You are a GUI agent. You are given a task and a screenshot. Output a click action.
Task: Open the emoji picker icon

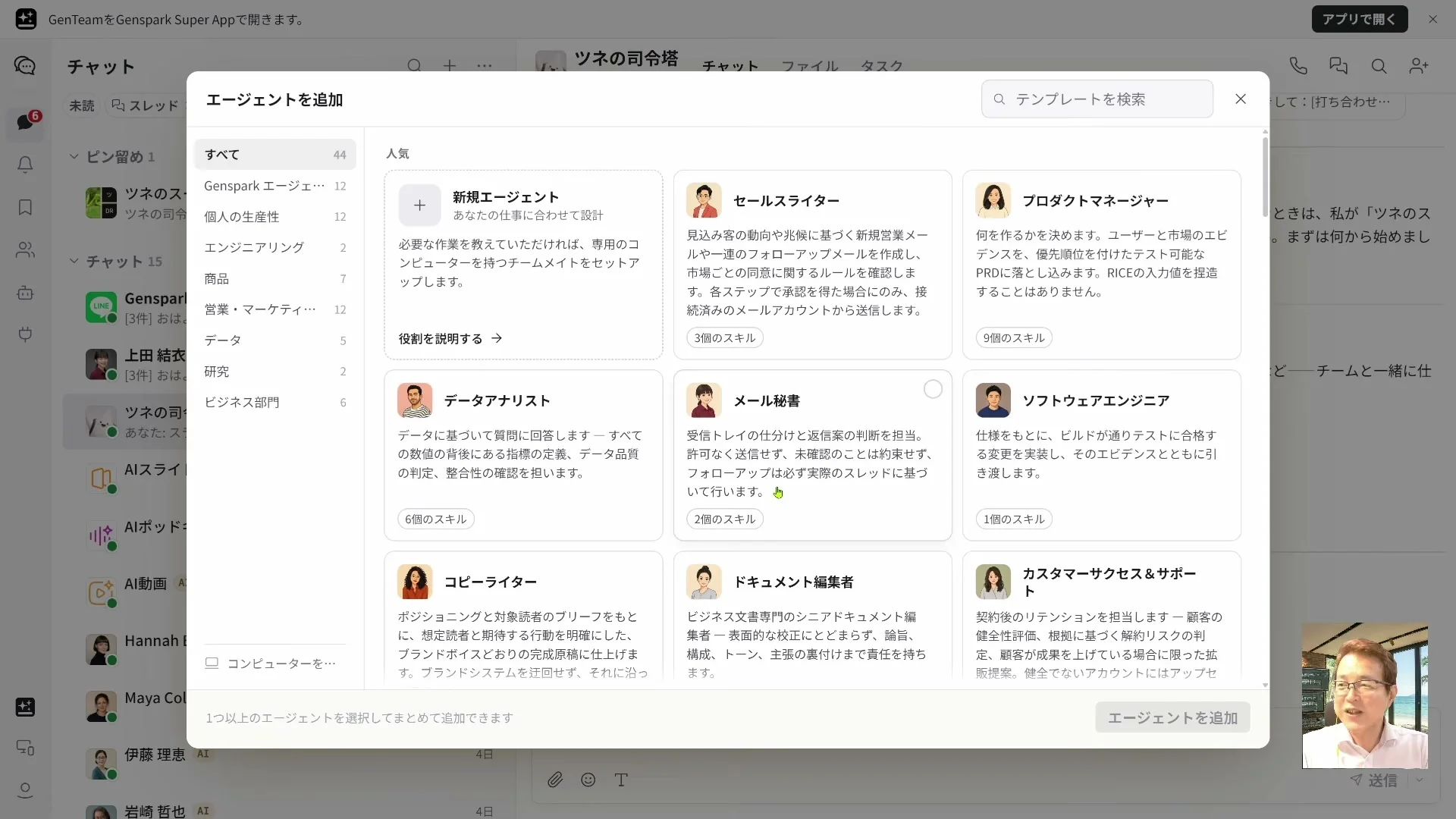[588, 780]
